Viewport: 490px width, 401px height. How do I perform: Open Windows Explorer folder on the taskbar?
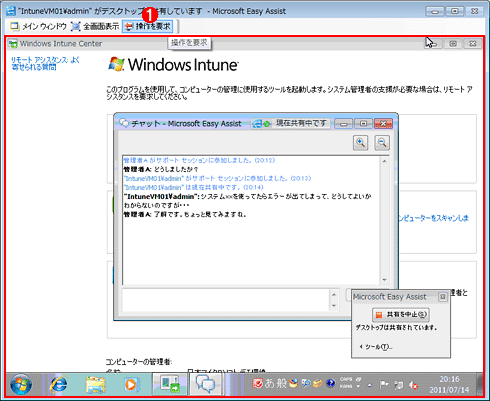(x=95, y=384)
